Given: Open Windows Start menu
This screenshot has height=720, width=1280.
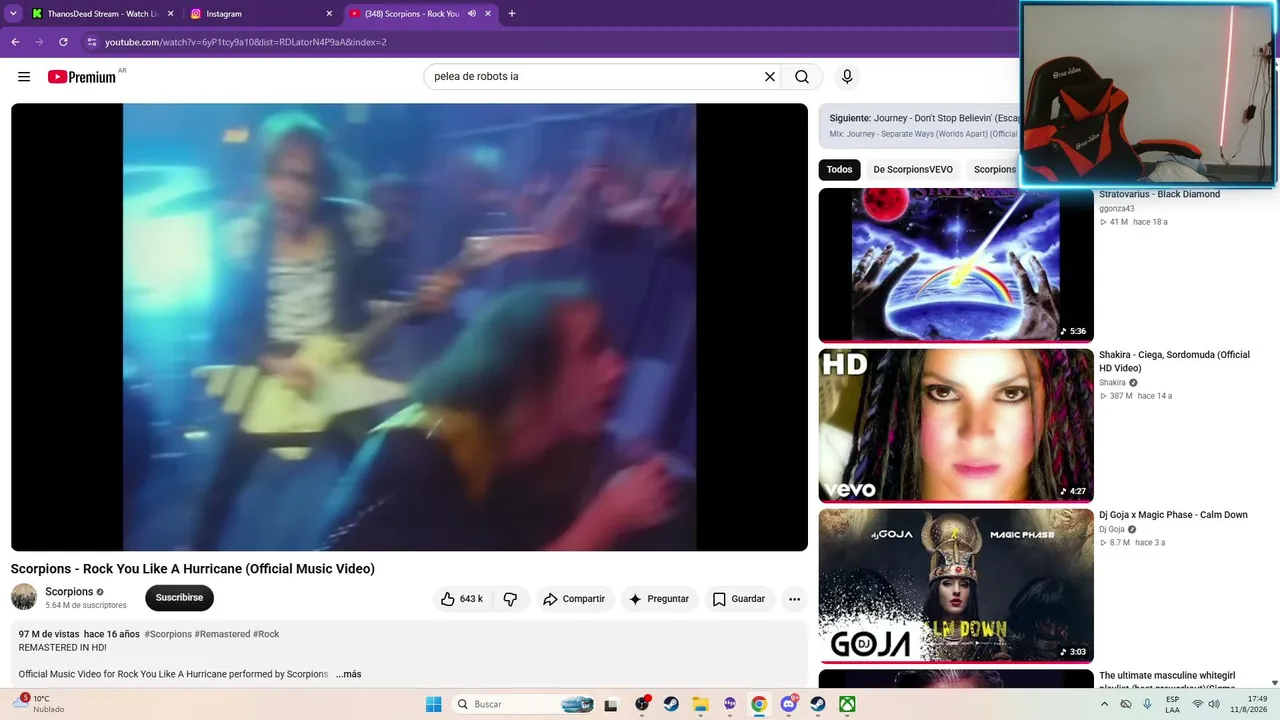Looking at the screenshot, I should 433,704.
